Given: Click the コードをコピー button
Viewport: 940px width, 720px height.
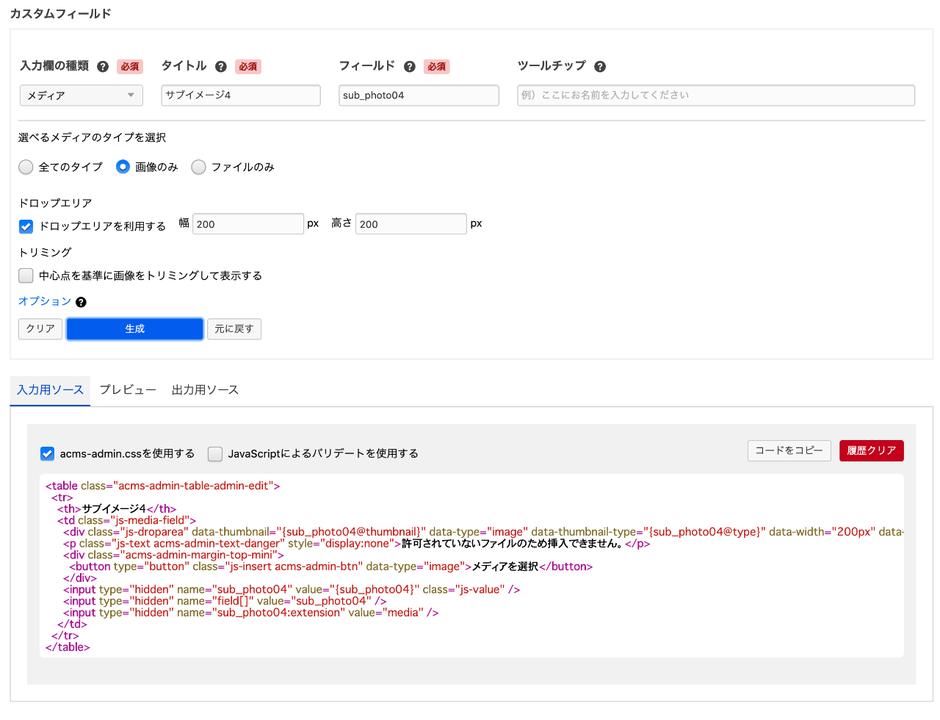Looking at the screenshot, I should [789, 451].
